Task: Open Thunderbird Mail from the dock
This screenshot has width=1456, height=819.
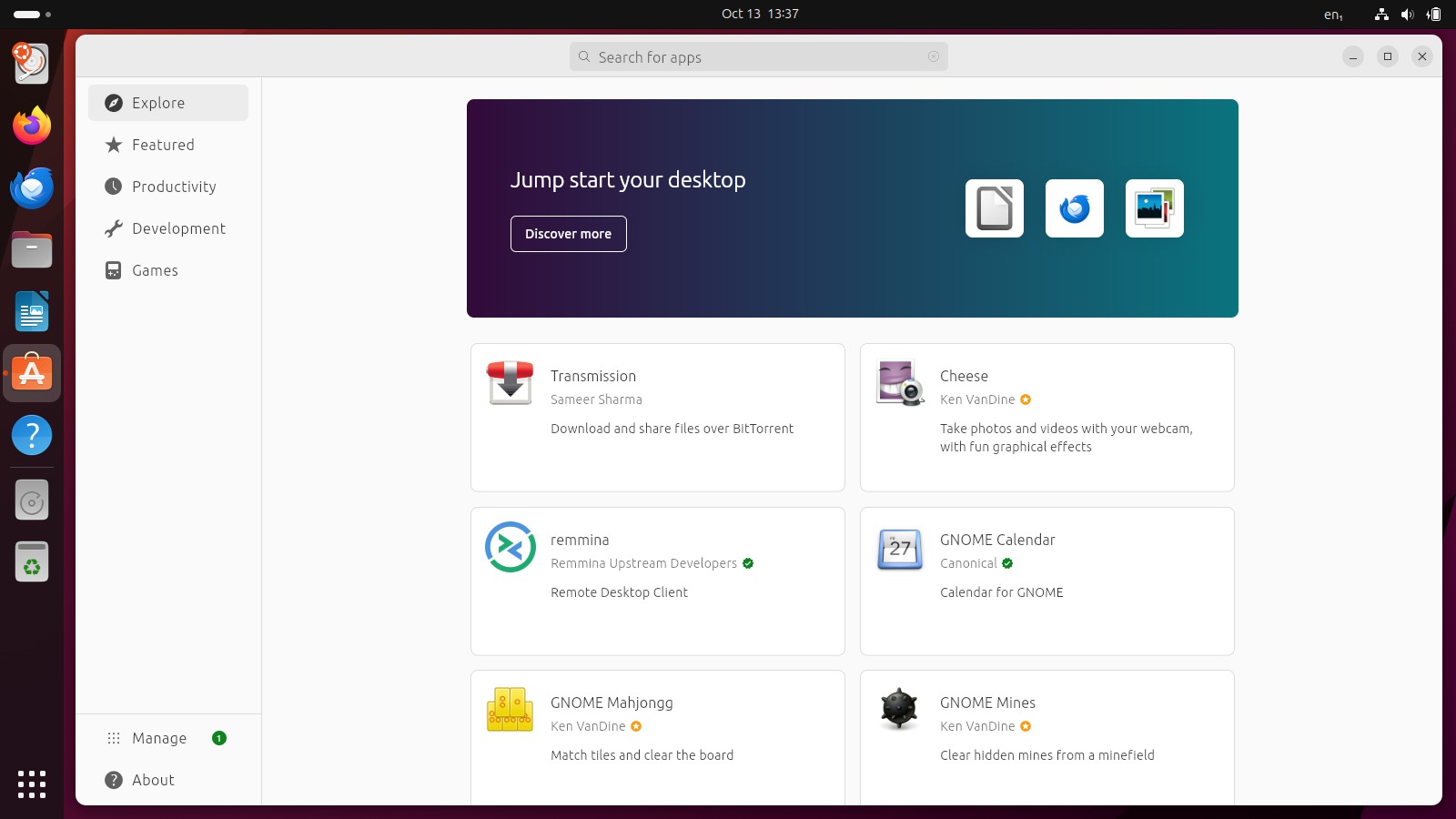Action: click(32, 187)
